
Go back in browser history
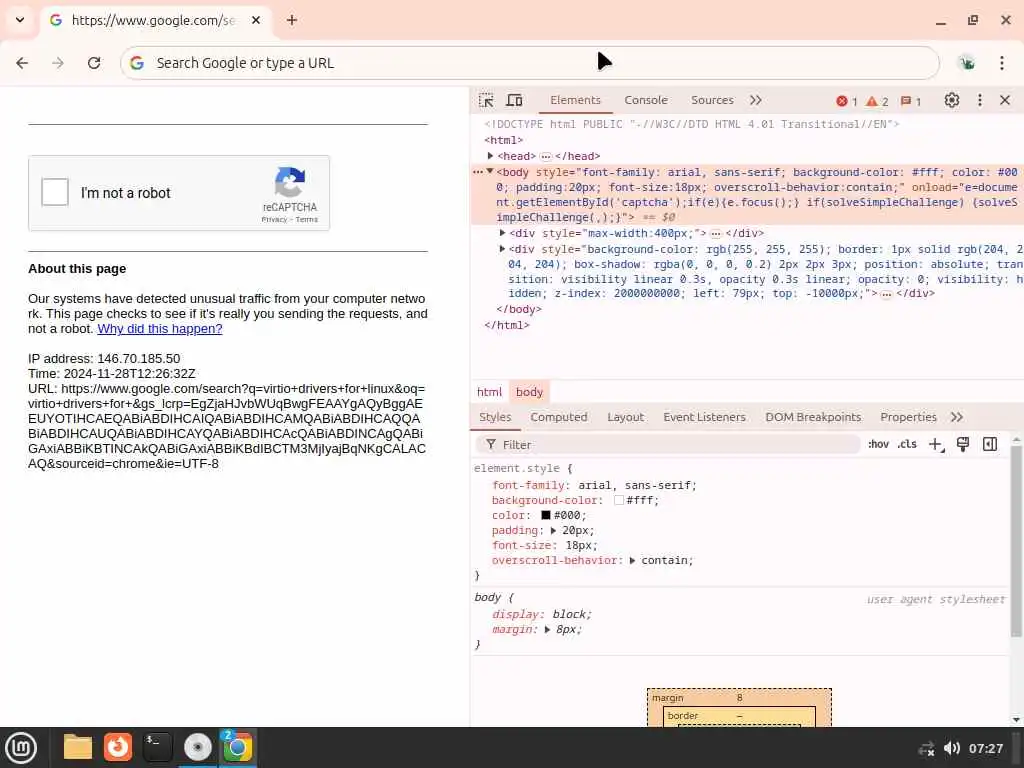22,63
